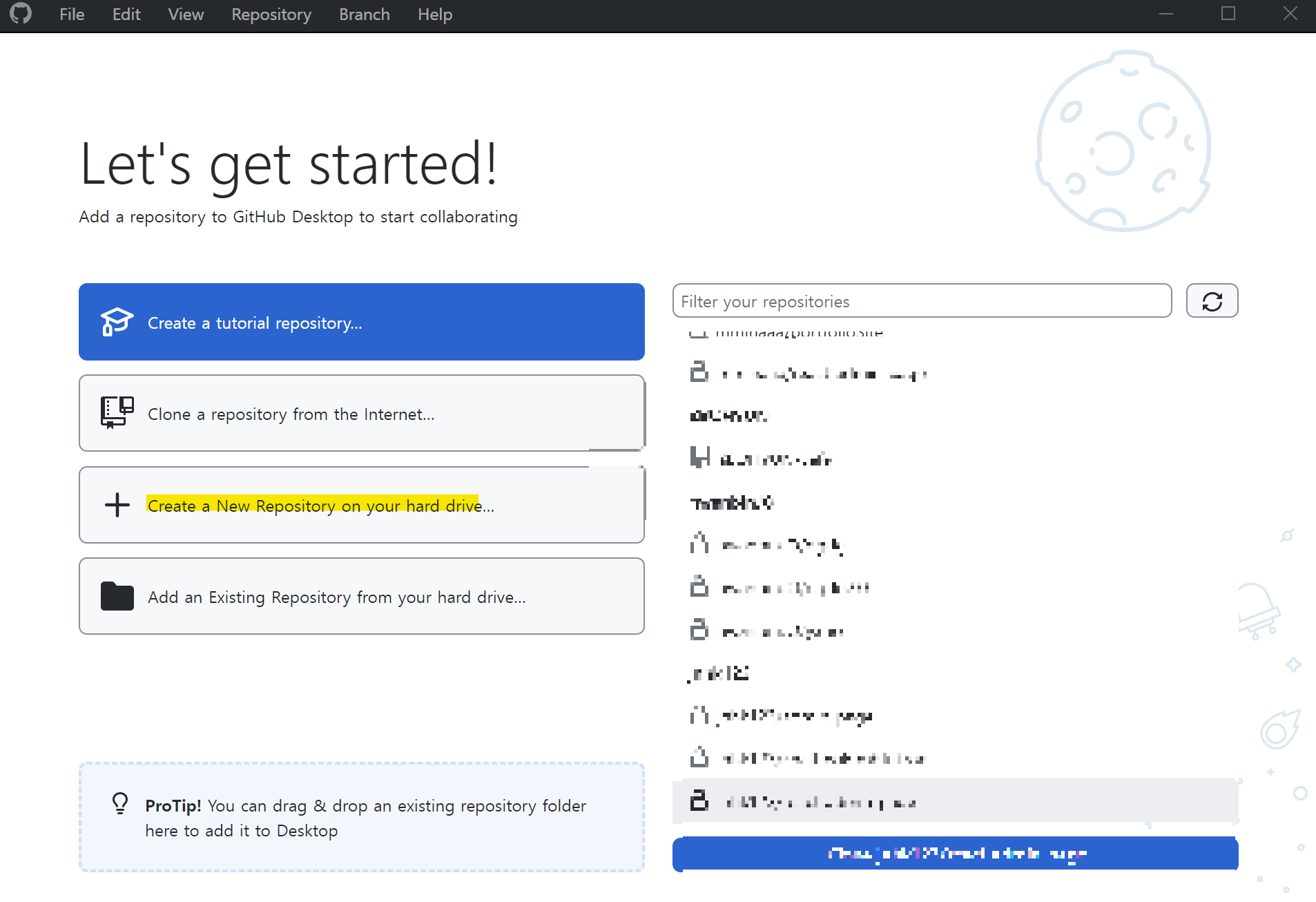
Task: Open the View menu
Action: (x=186, y=15)
